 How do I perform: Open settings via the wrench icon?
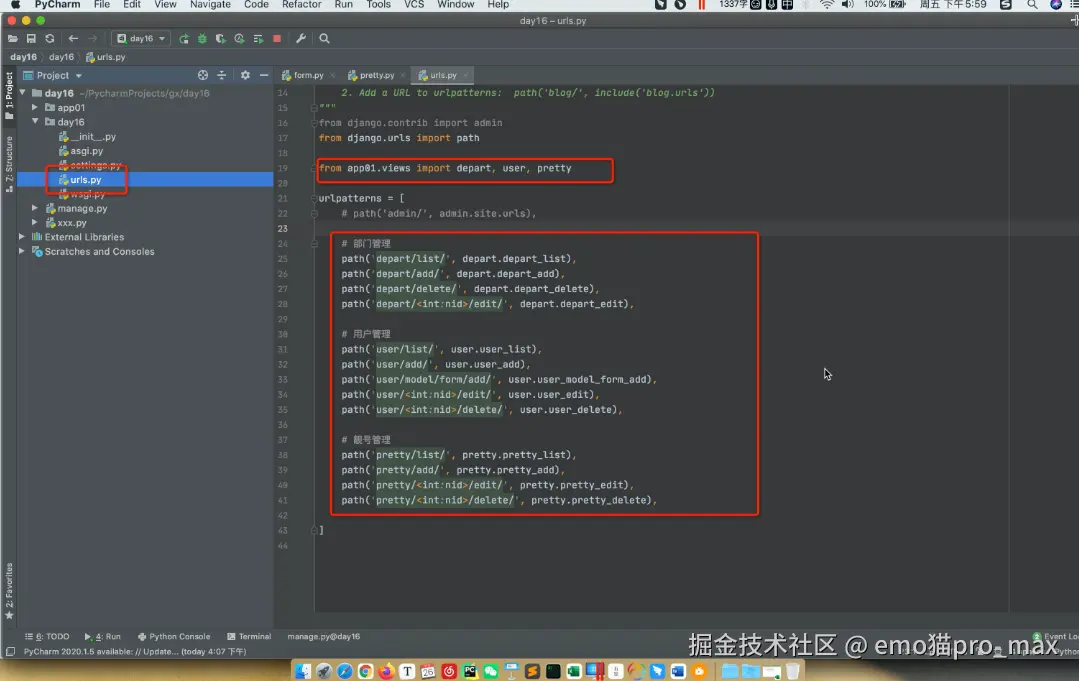click(301, 39)
